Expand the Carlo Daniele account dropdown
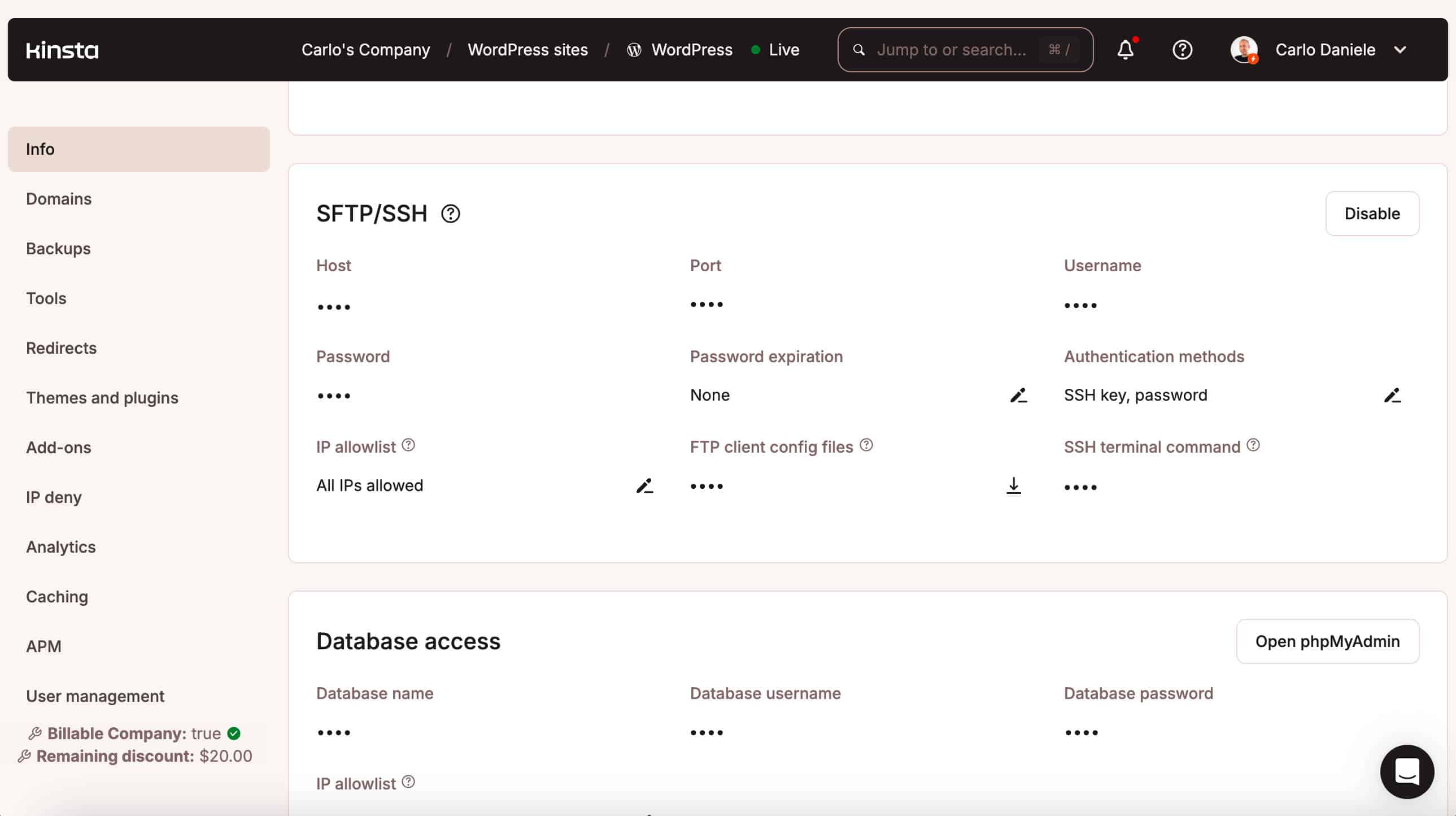This screenshot has width=1456, height=816. tap(1400, 50)
